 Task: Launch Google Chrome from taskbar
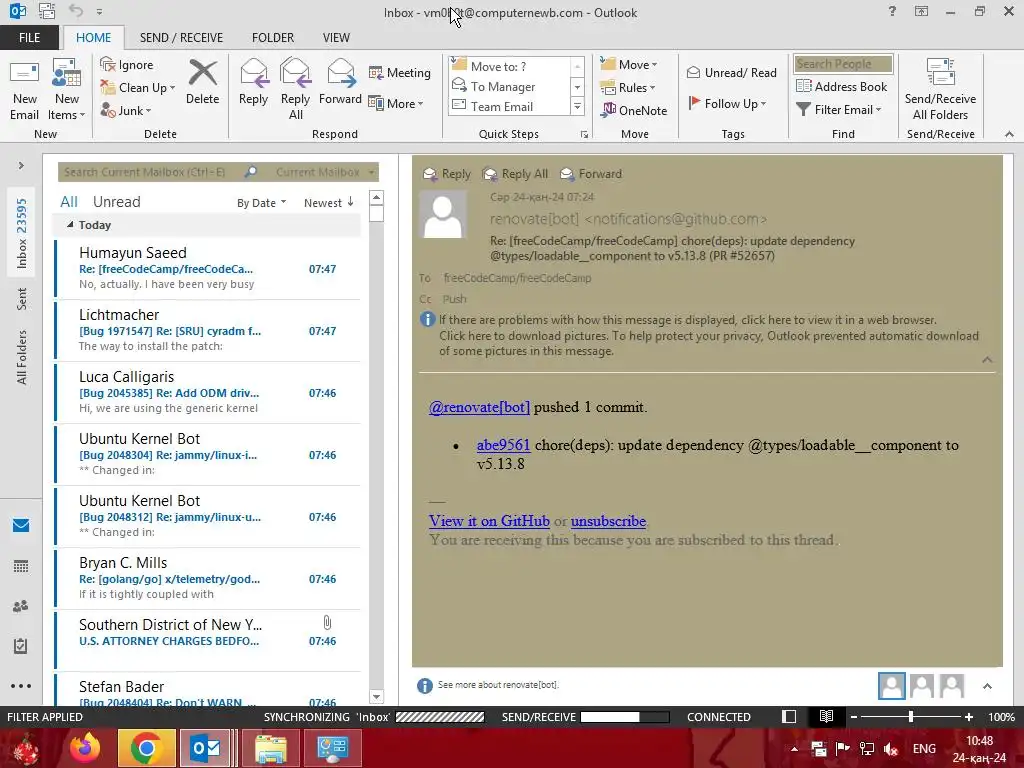[x=146, y=748]
